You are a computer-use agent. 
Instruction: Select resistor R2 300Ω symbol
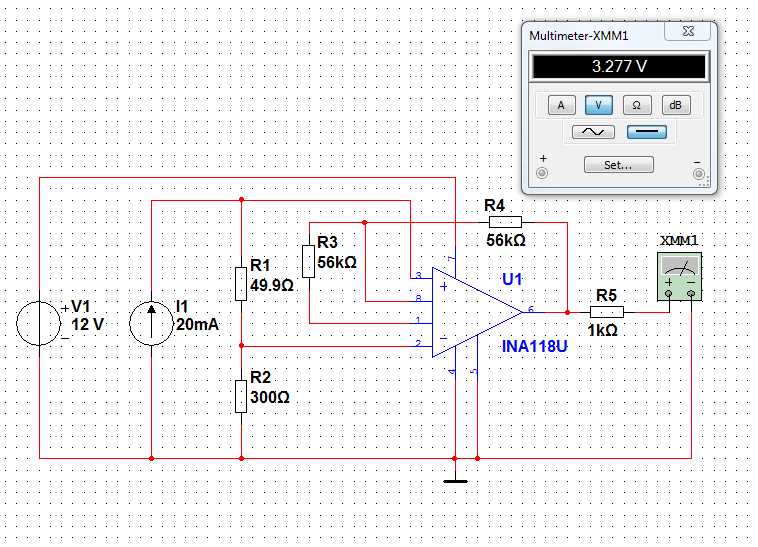tap(241, 396)
